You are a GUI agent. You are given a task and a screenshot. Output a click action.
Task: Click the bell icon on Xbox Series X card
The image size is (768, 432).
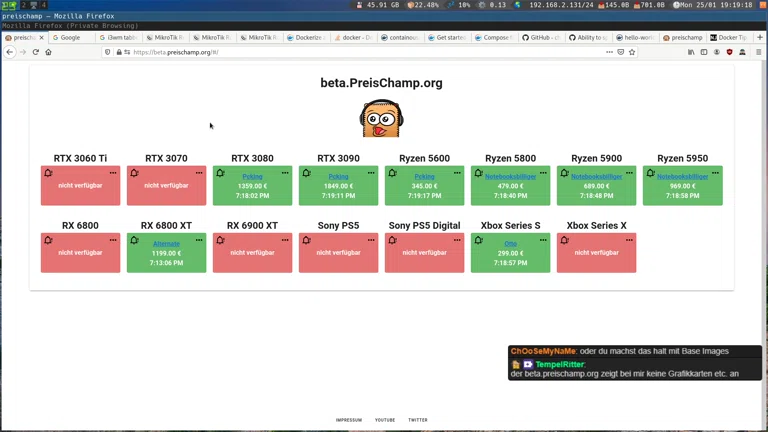coord(564,240)
